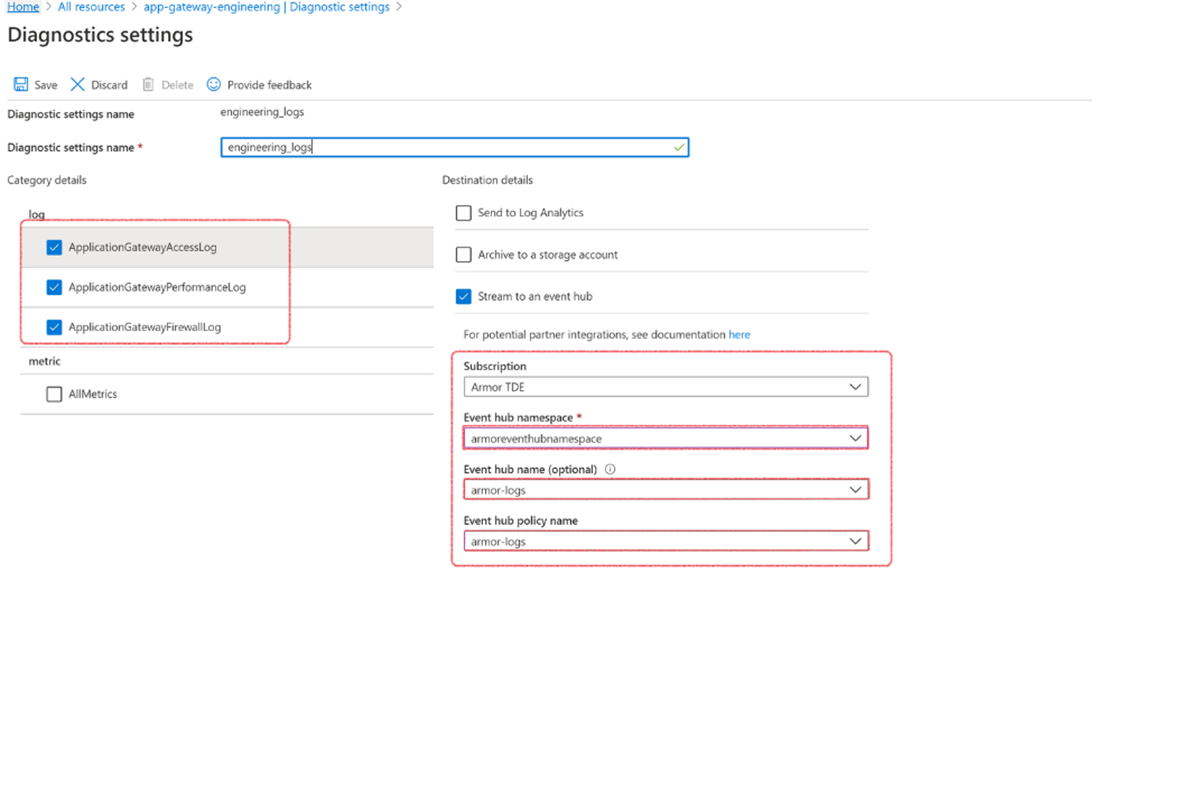Expand the Event hub policy name dropdown
This screenshot has width=1200, height=785.
(665, 542)
